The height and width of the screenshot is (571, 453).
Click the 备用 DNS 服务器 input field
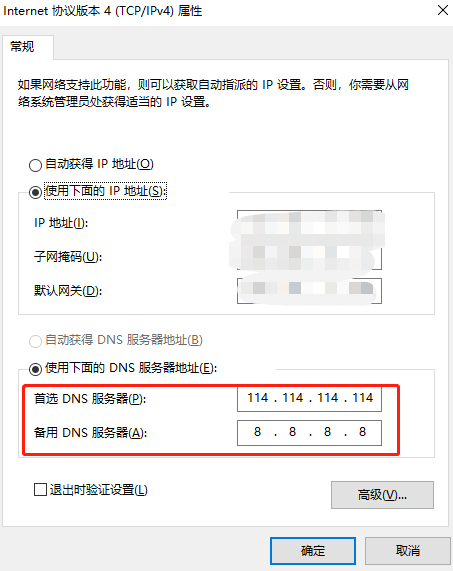[x=309, y=433]
